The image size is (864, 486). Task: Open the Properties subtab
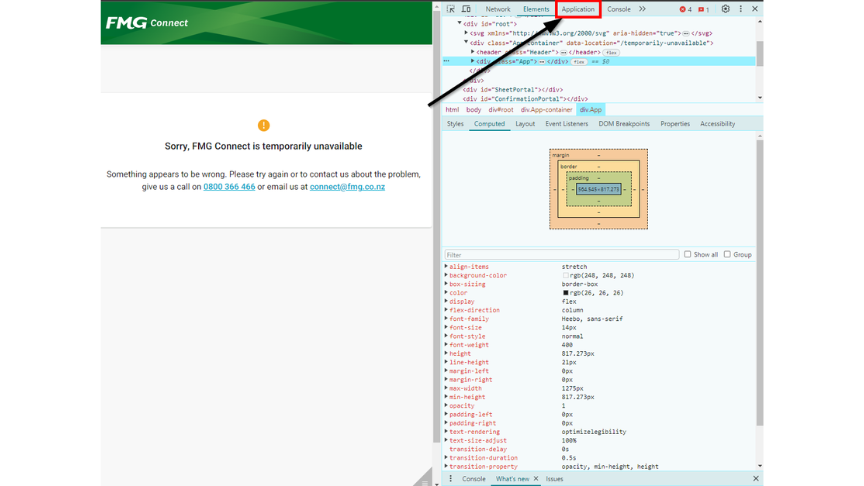[675, 124]
